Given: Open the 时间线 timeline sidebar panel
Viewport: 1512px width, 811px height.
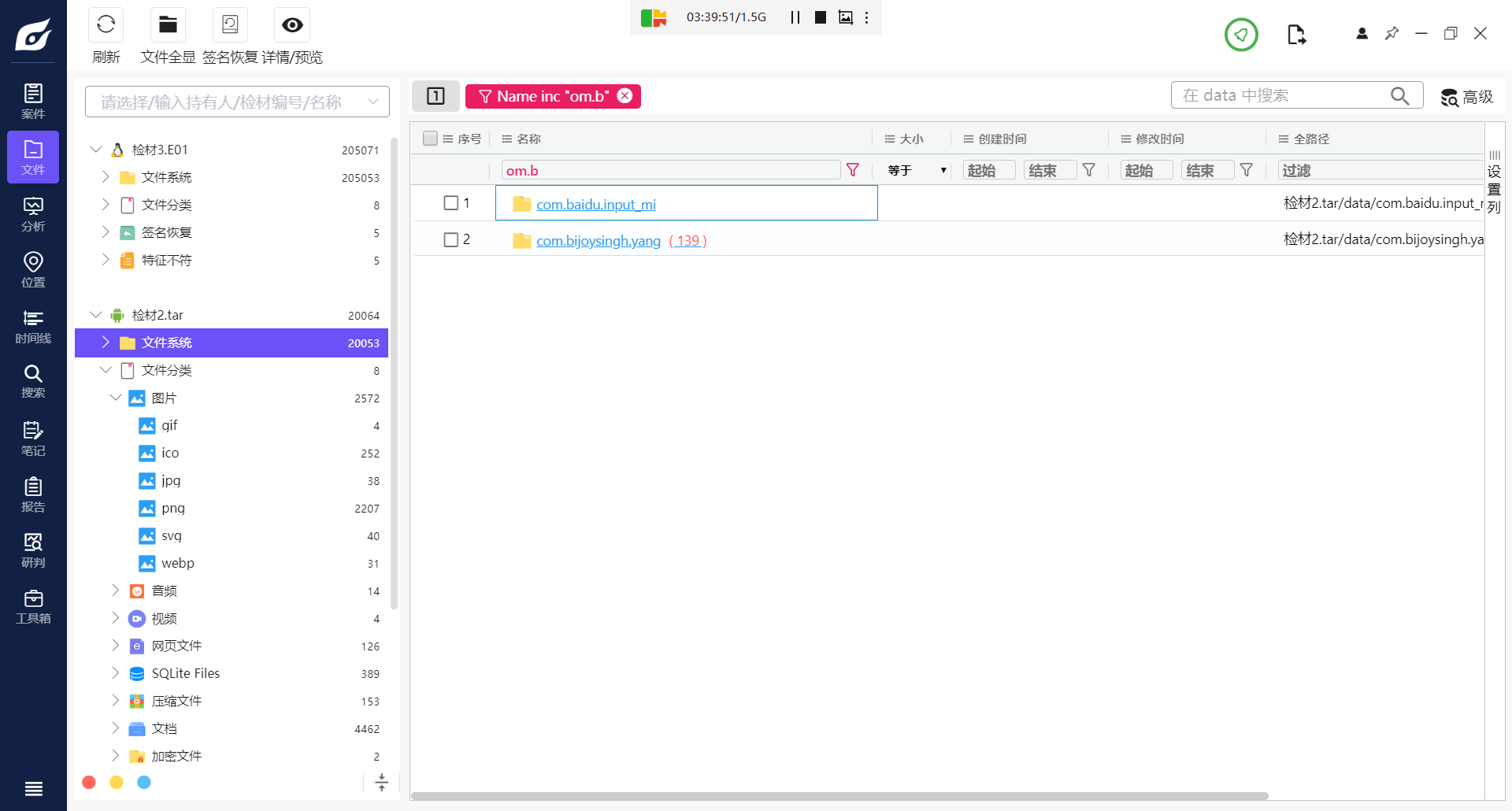Looking at the screenshot, I should pyautogui.click(x=33, y=326).
